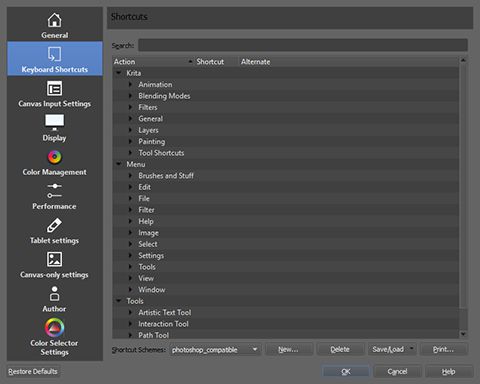Select the Image row

click(x=286, y=233)
